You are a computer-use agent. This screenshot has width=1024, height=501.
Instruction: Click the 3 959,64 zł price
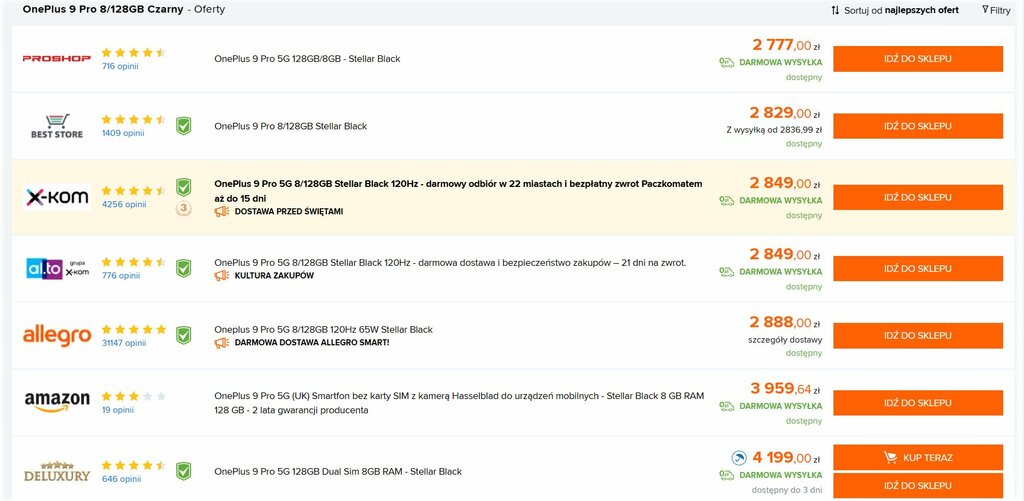coord(786,389)
